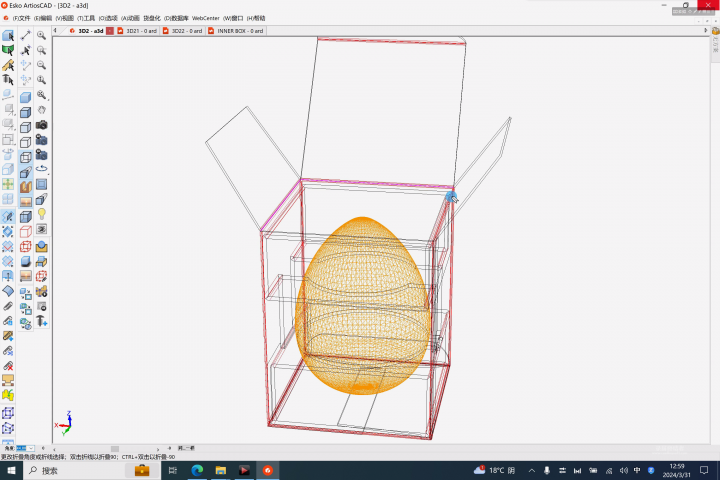Click the 3D axis orientation indicator
Image resolution: width=720 pixels, height=480 pixels.
point(65,423)
